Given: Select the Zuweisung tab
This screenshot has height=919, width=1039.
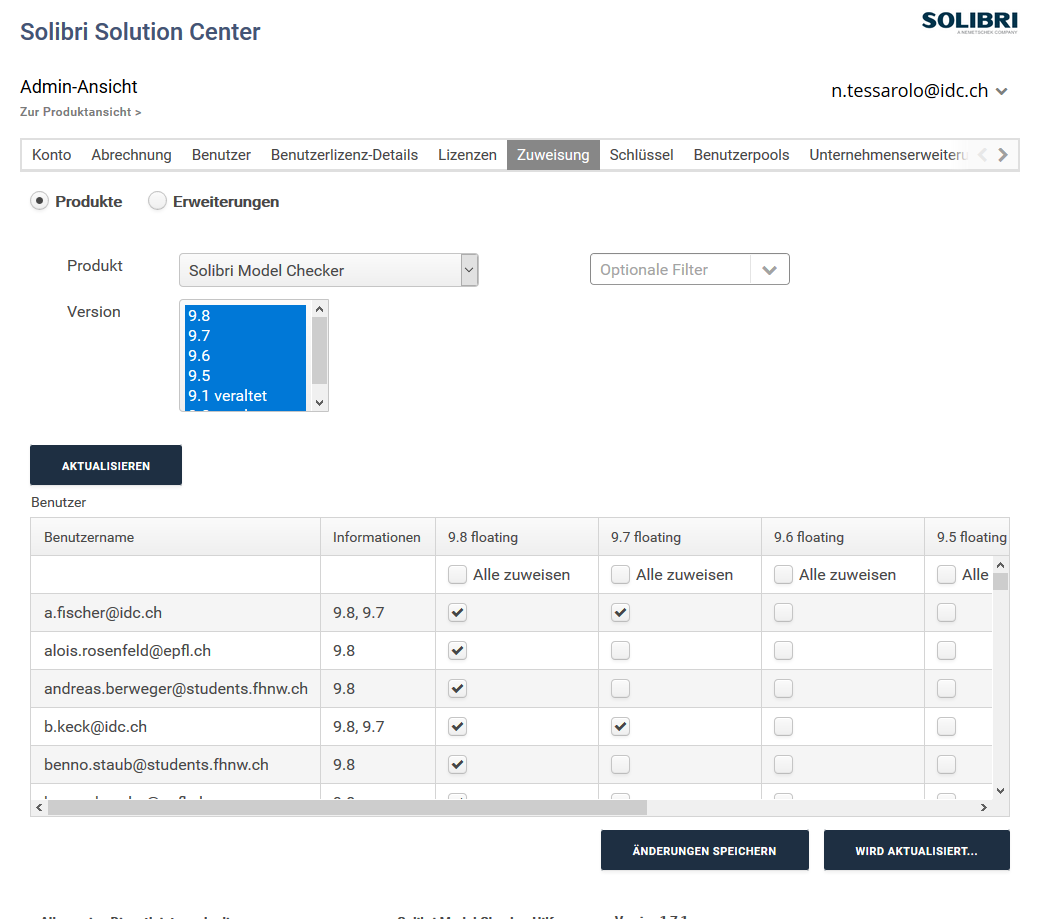Looking at the screenshot, I should tap(553, 155).
